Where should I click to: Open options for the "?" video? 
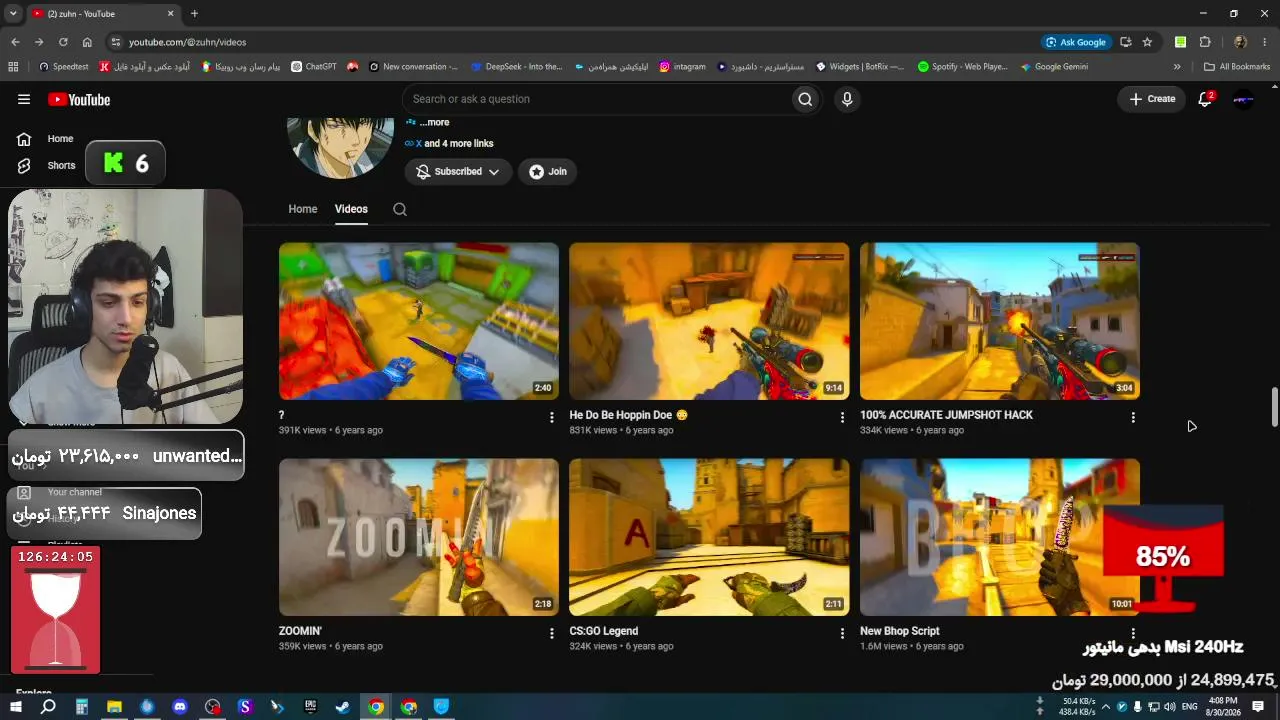point(551,417)
